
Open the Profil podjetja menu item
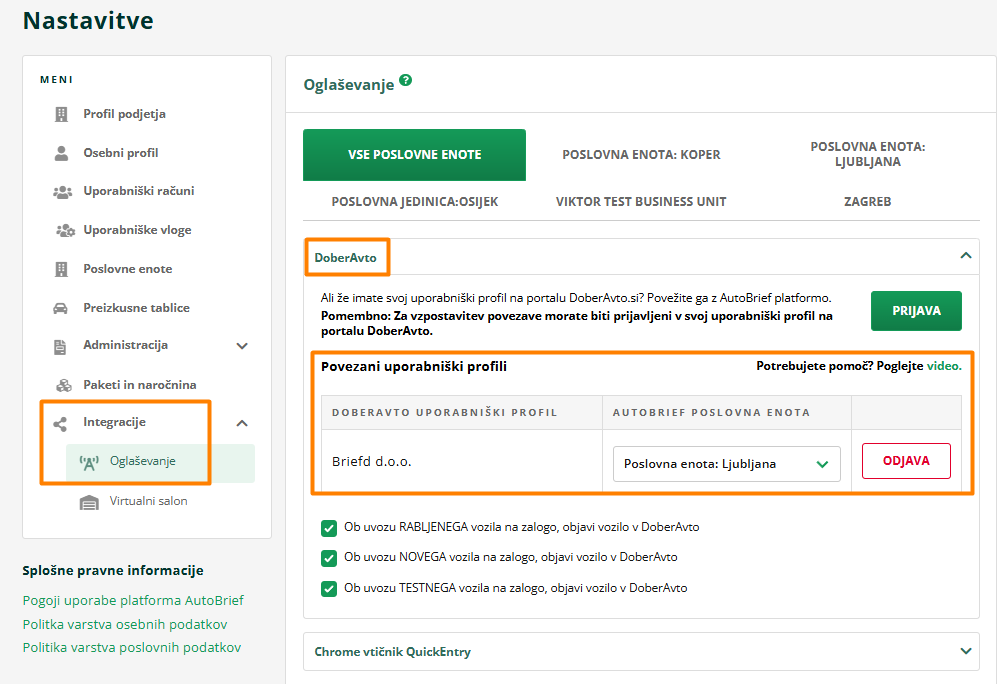(x=125, y=114)
